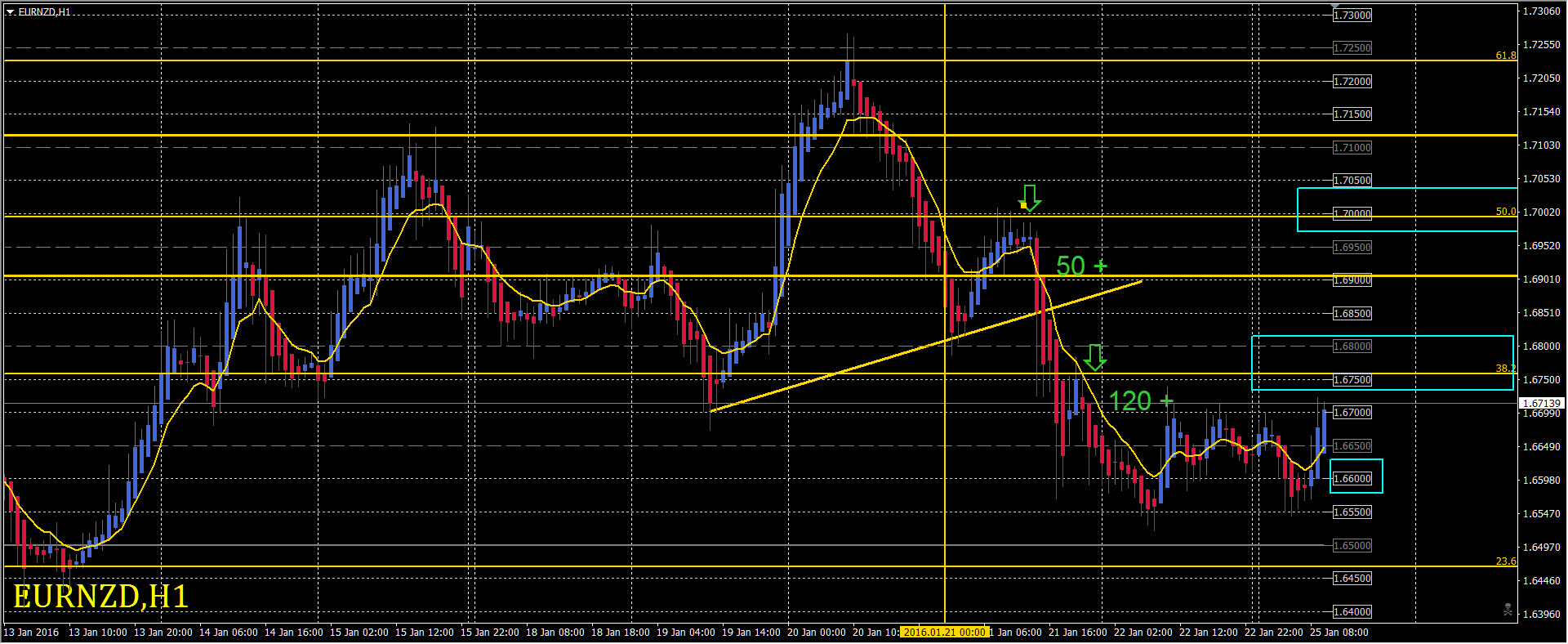Select the gray chart shift triangle marker
The image size is (1568, 644).
point(1335,6)
